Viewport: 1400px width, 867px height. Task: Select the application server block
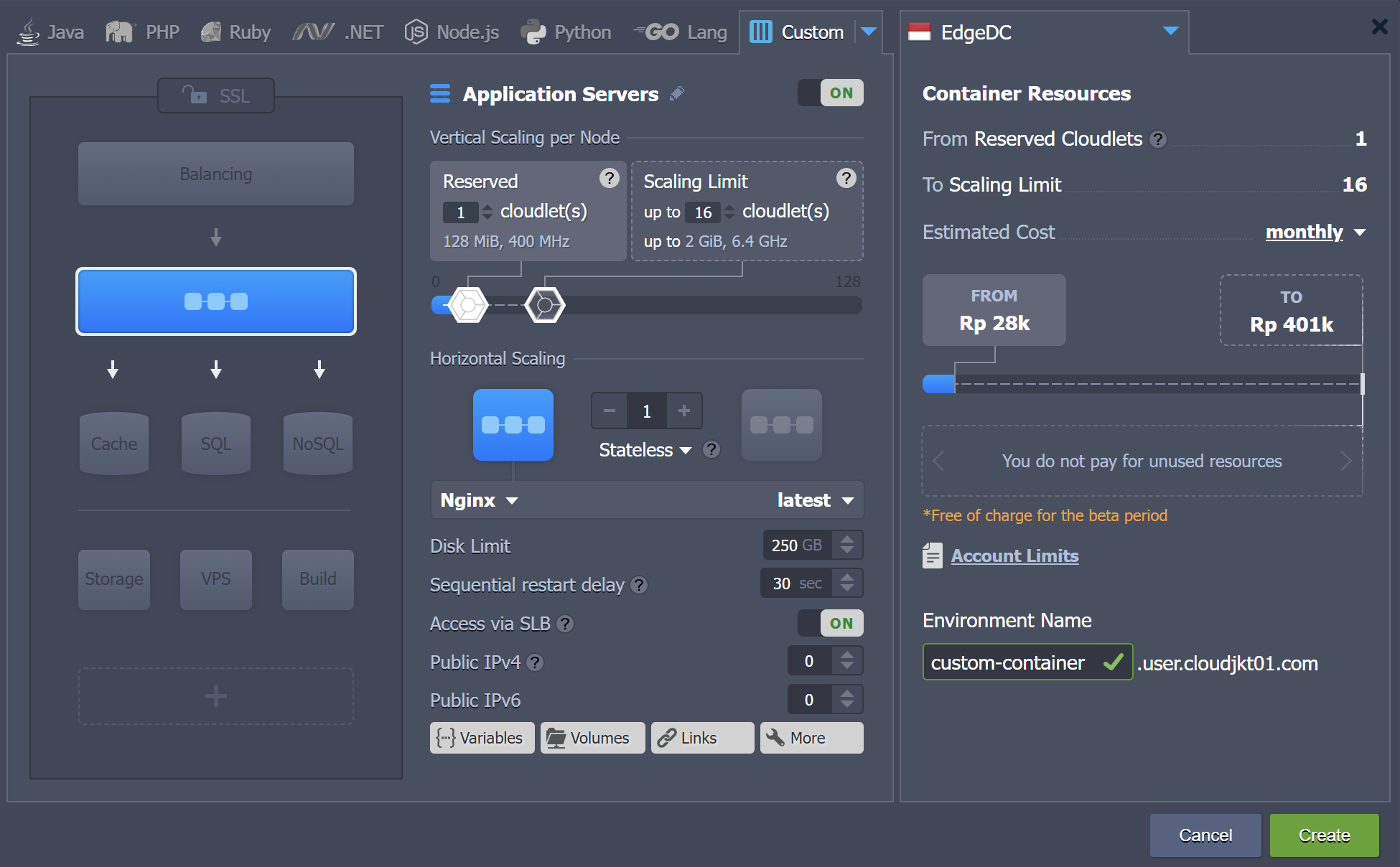(216, 301)
